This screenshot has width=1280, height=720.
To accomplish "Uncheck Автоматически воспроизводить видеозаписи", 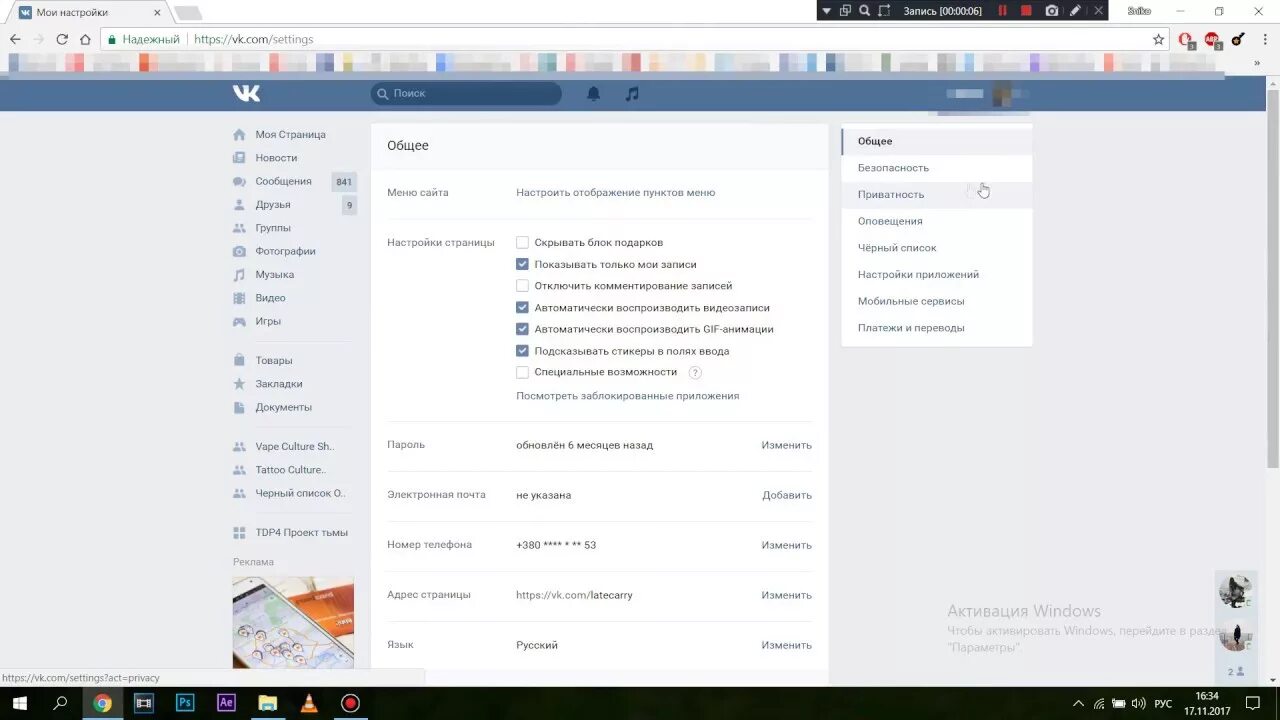I will click(x=522, y=307).
